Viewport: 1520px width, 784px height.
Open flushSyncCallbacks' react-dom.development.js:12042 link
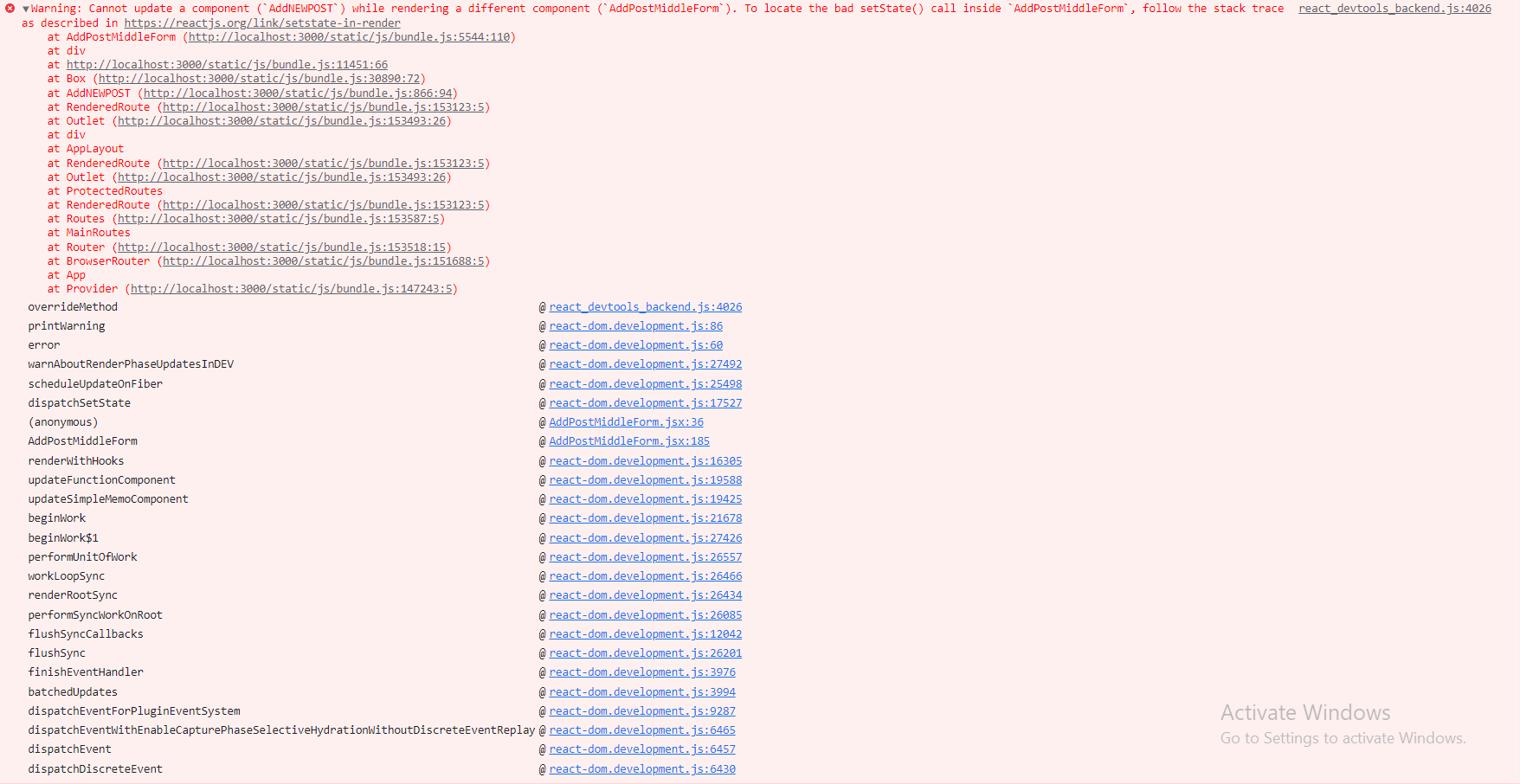646,634
